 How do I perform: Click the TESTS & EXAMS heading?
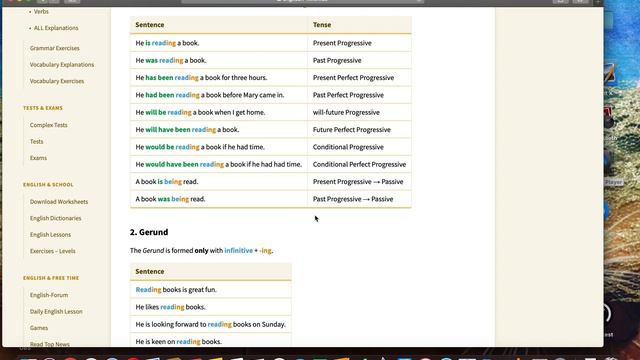click(x=43, y=108)
